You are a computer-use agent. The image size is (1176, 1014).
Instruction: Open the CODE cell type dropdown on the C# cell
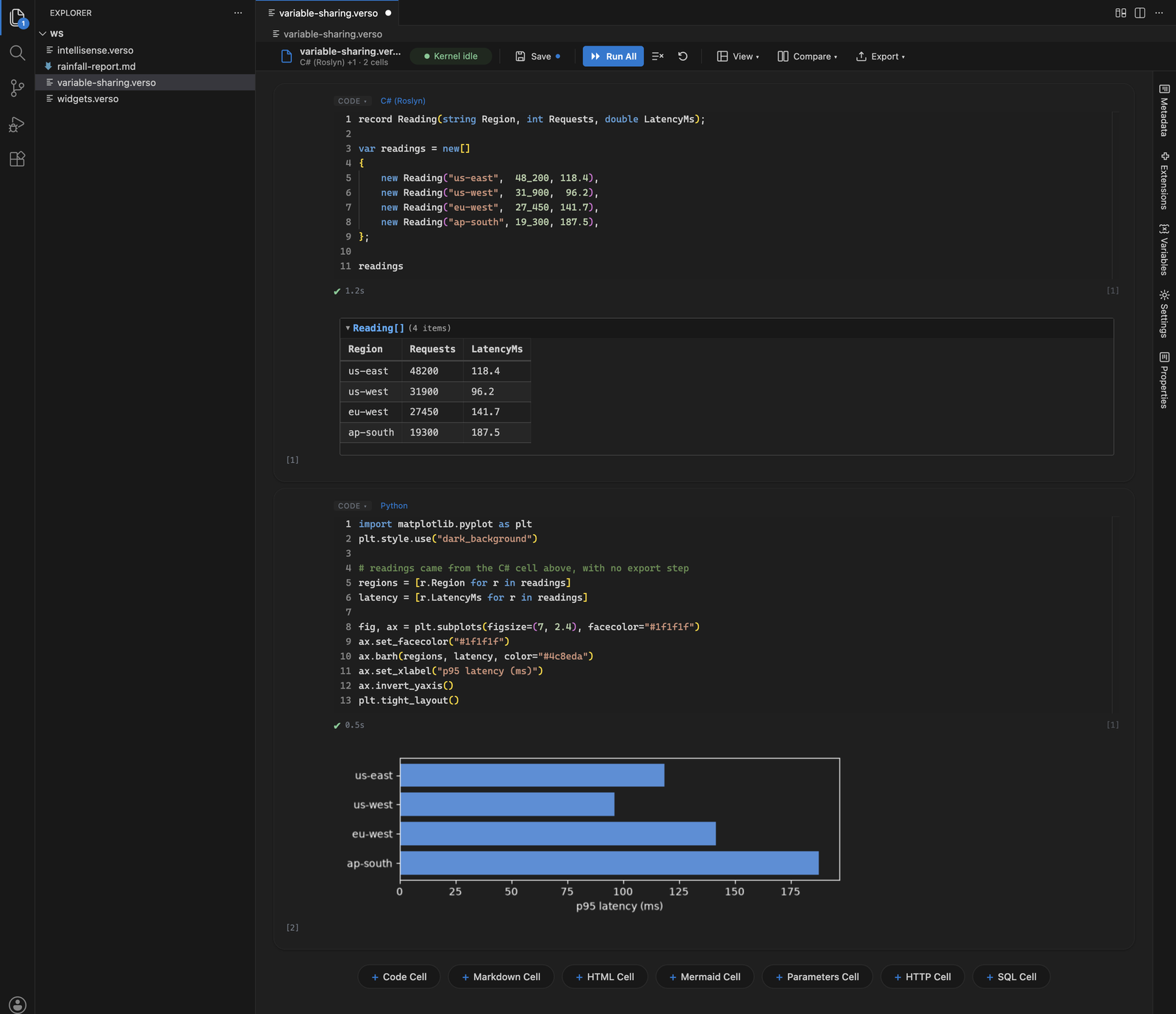pyautogui.click(x=352, y=101)
